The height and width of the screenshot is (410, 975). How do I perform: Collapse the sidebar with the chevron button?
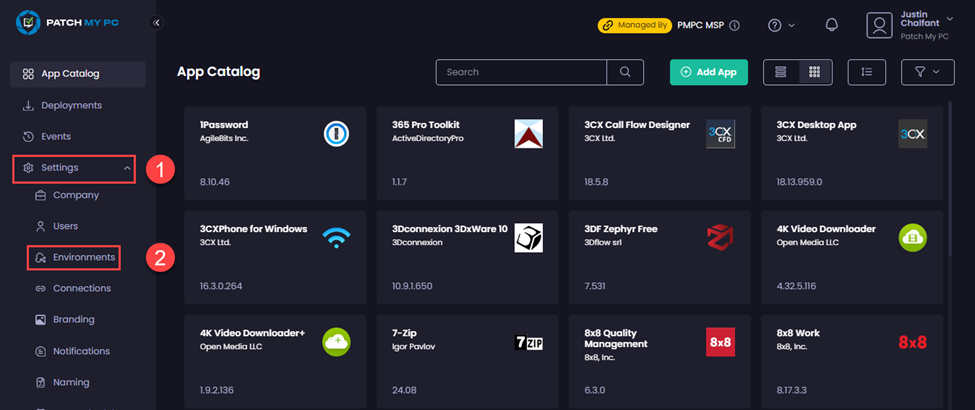click(156, 22)
